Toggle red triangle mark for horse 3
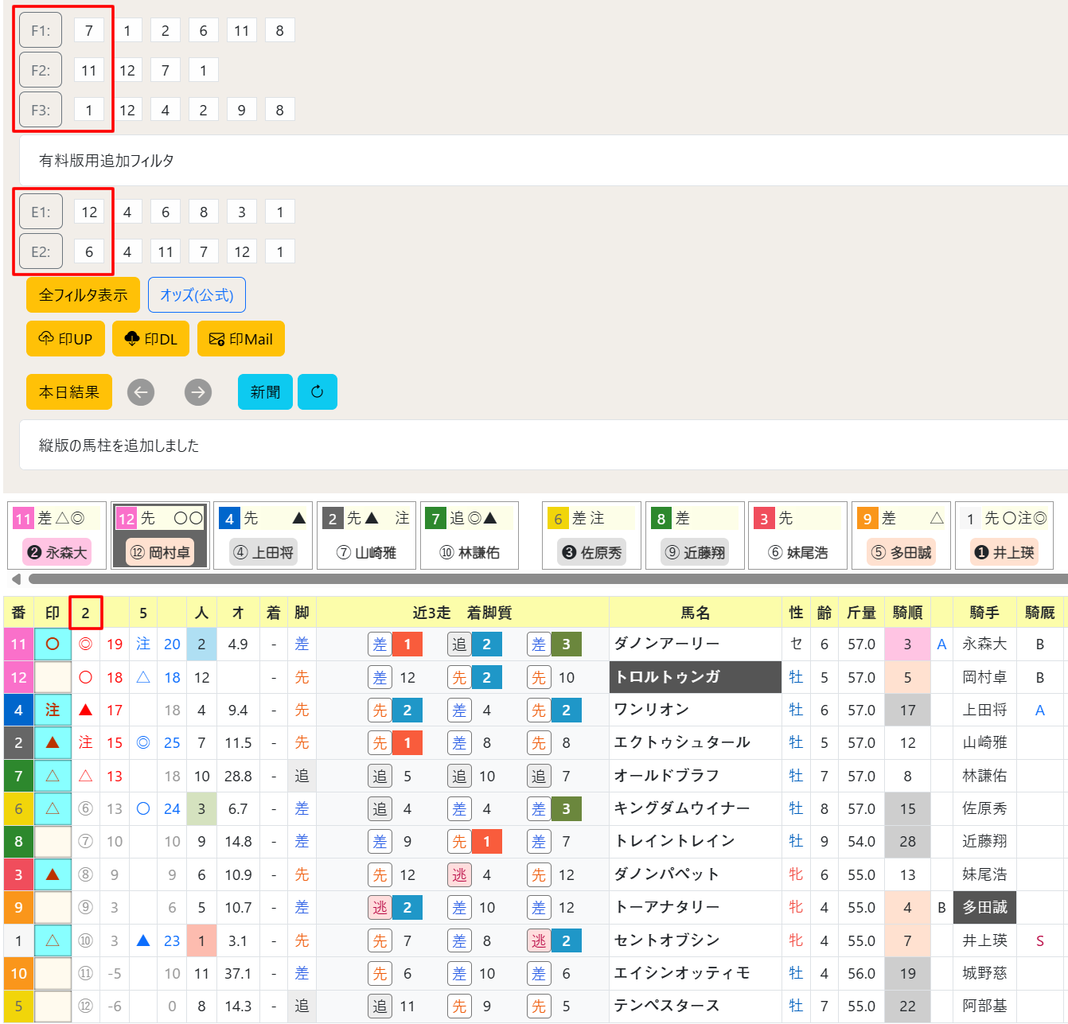 pos(52,875)
